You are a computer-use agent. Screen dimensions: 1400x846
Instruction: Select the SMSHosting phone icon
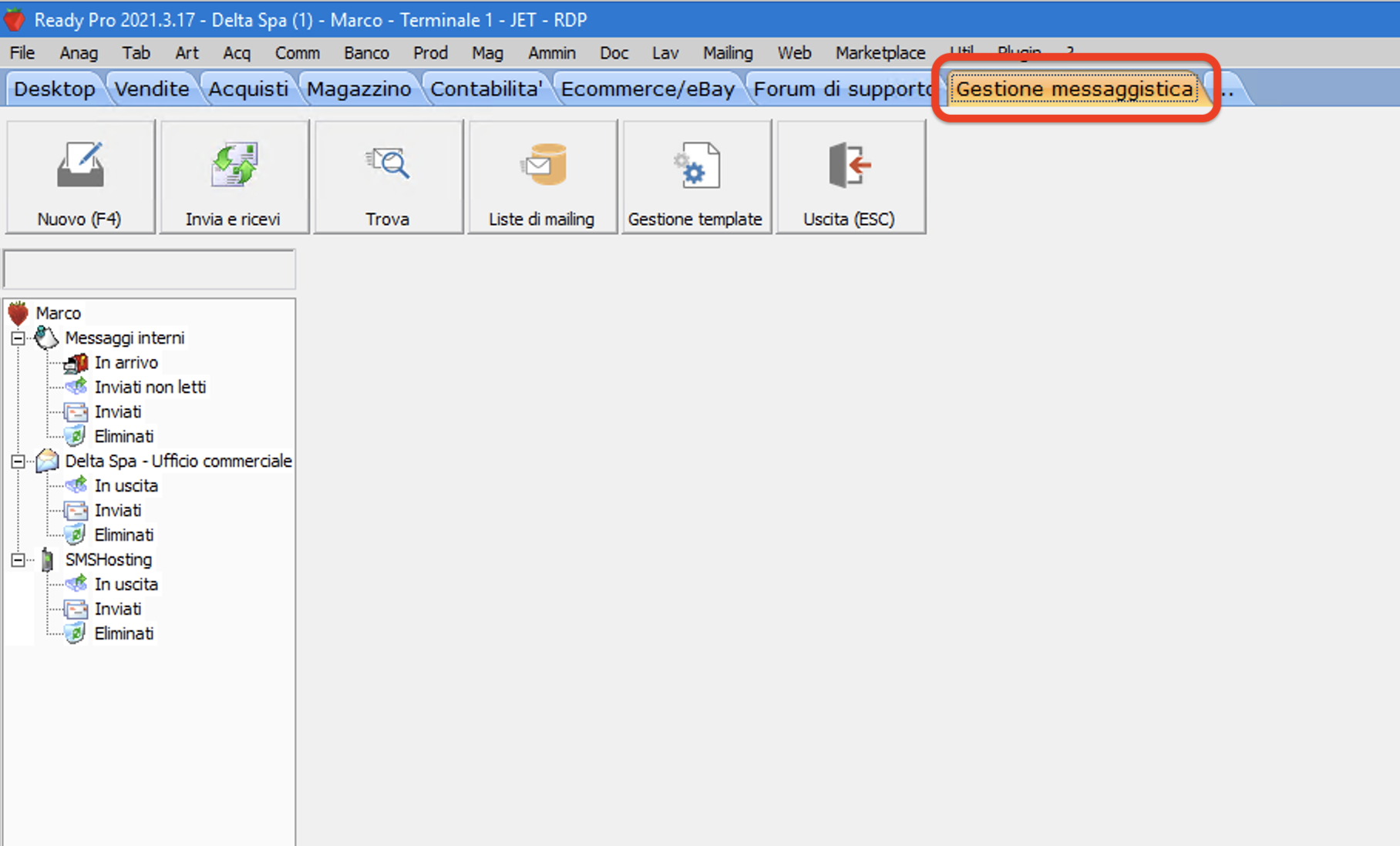[x=47, y=559]
